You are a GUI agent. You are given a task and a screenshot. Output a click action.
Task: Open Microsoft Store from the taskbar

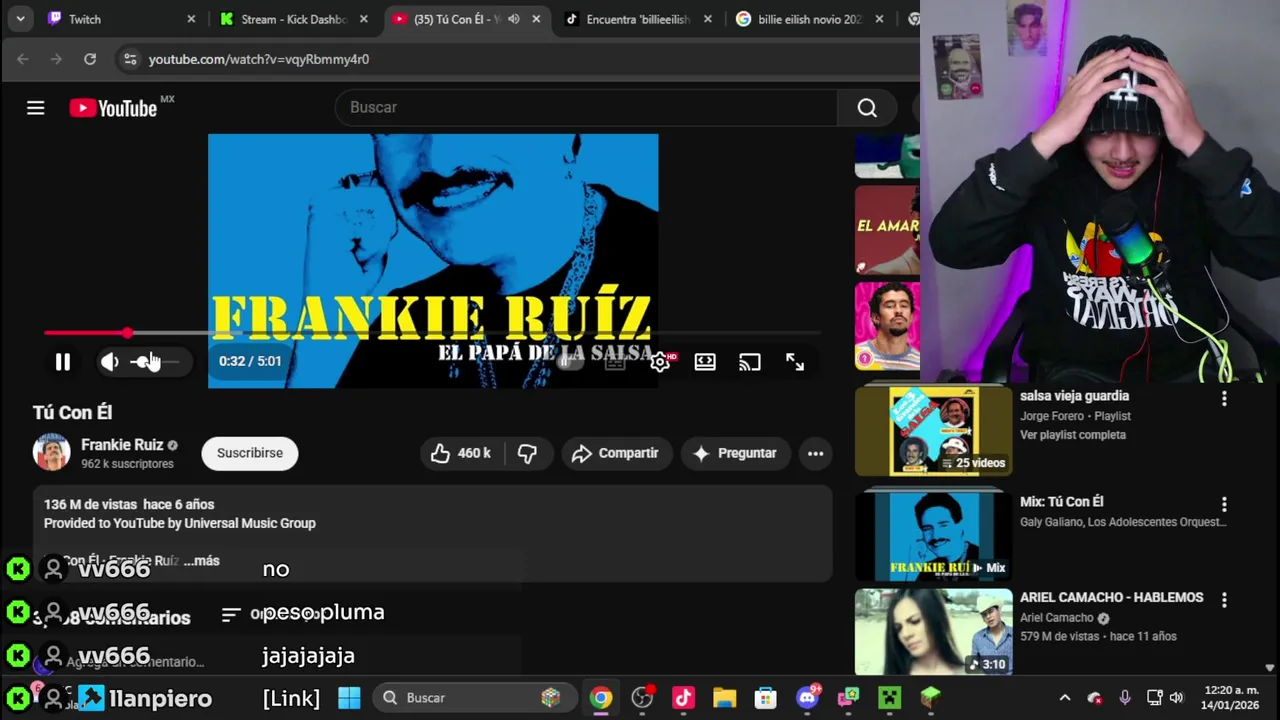coord(765,698)
